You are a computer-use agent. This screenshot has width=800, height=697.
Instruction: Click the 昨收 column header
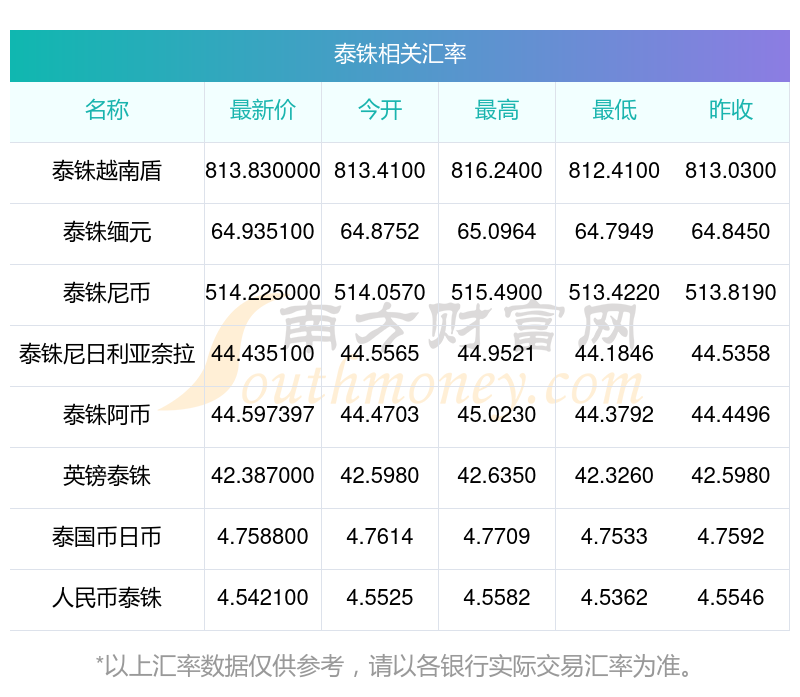coord(731,111)
